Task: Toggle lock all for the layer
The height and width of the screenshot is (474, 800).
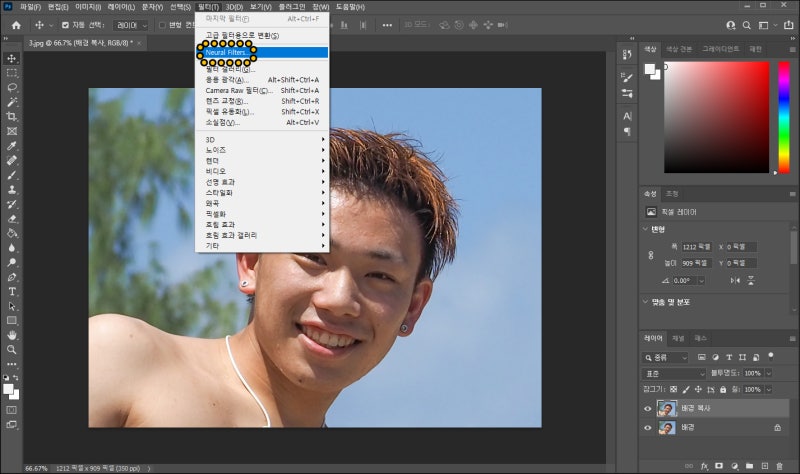Action: coord(723,389)
